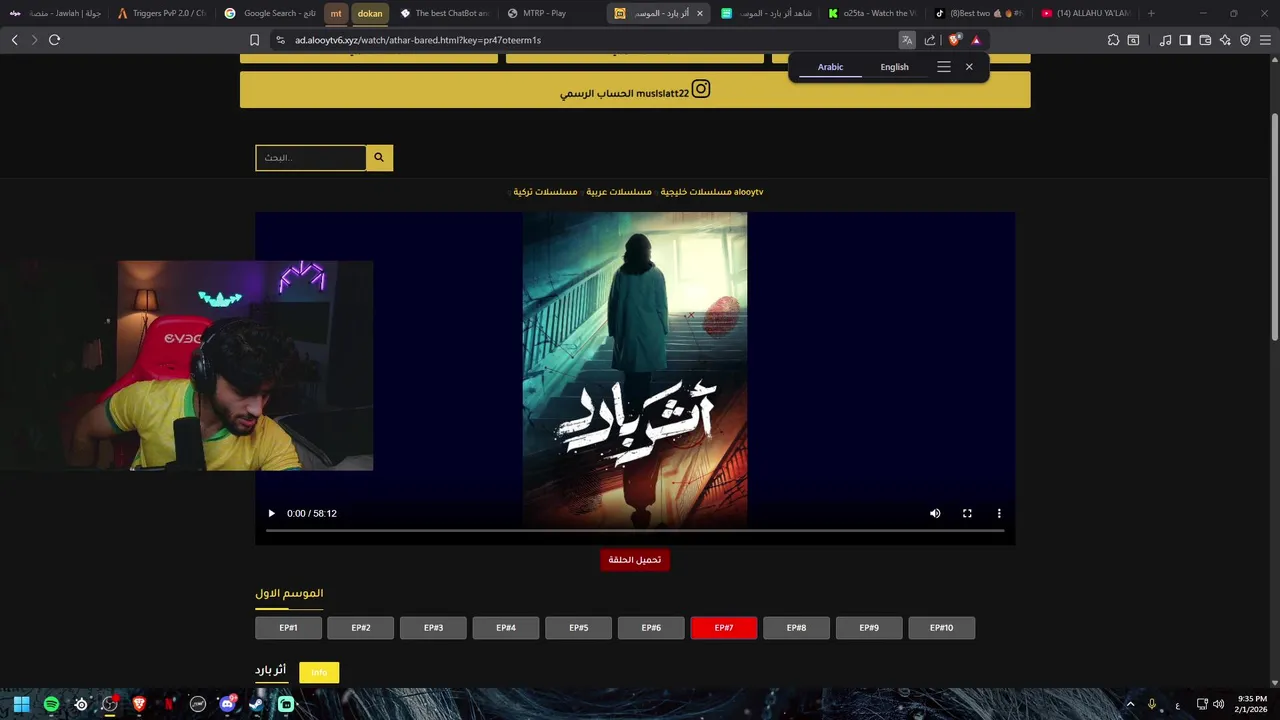Click the share icon in address bar
This screenshot has width=1280, height=720.
click(x=930, y=40)
